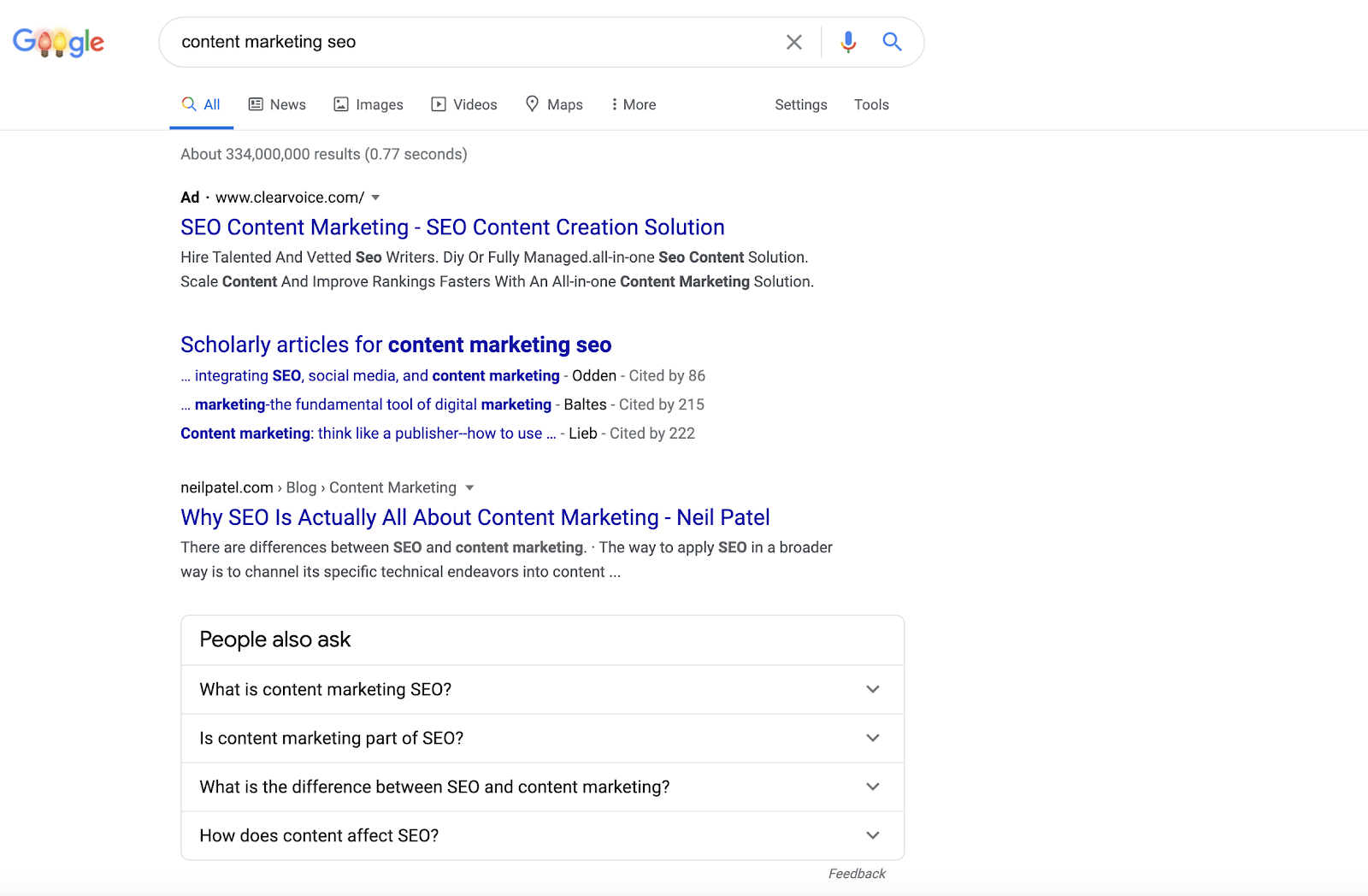Open 'Scholarly articles for content marketing seo'

(396, 345)
